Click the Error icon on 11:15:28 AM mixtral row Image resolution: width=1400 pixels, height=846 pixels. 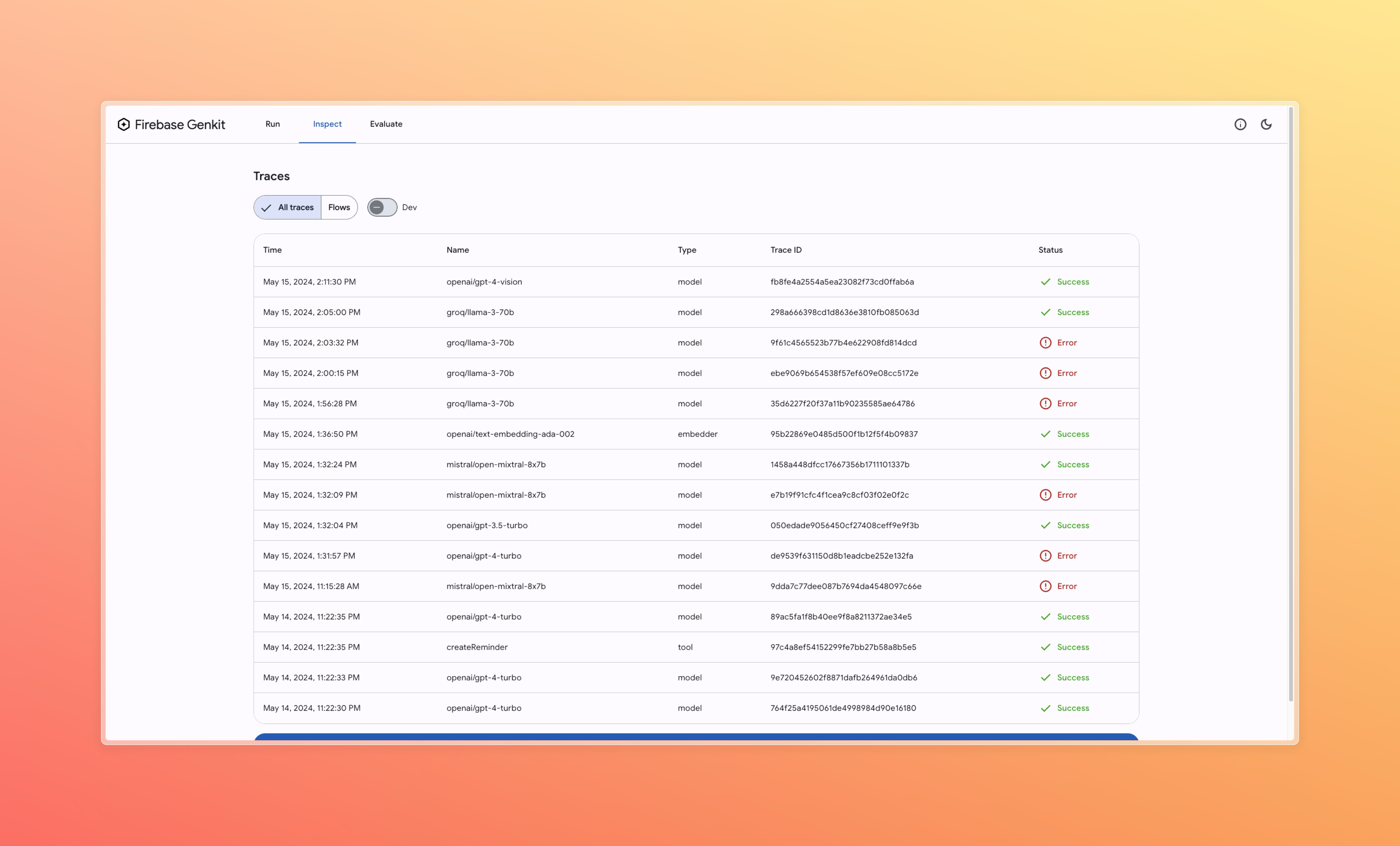(x=1045, y=586)
